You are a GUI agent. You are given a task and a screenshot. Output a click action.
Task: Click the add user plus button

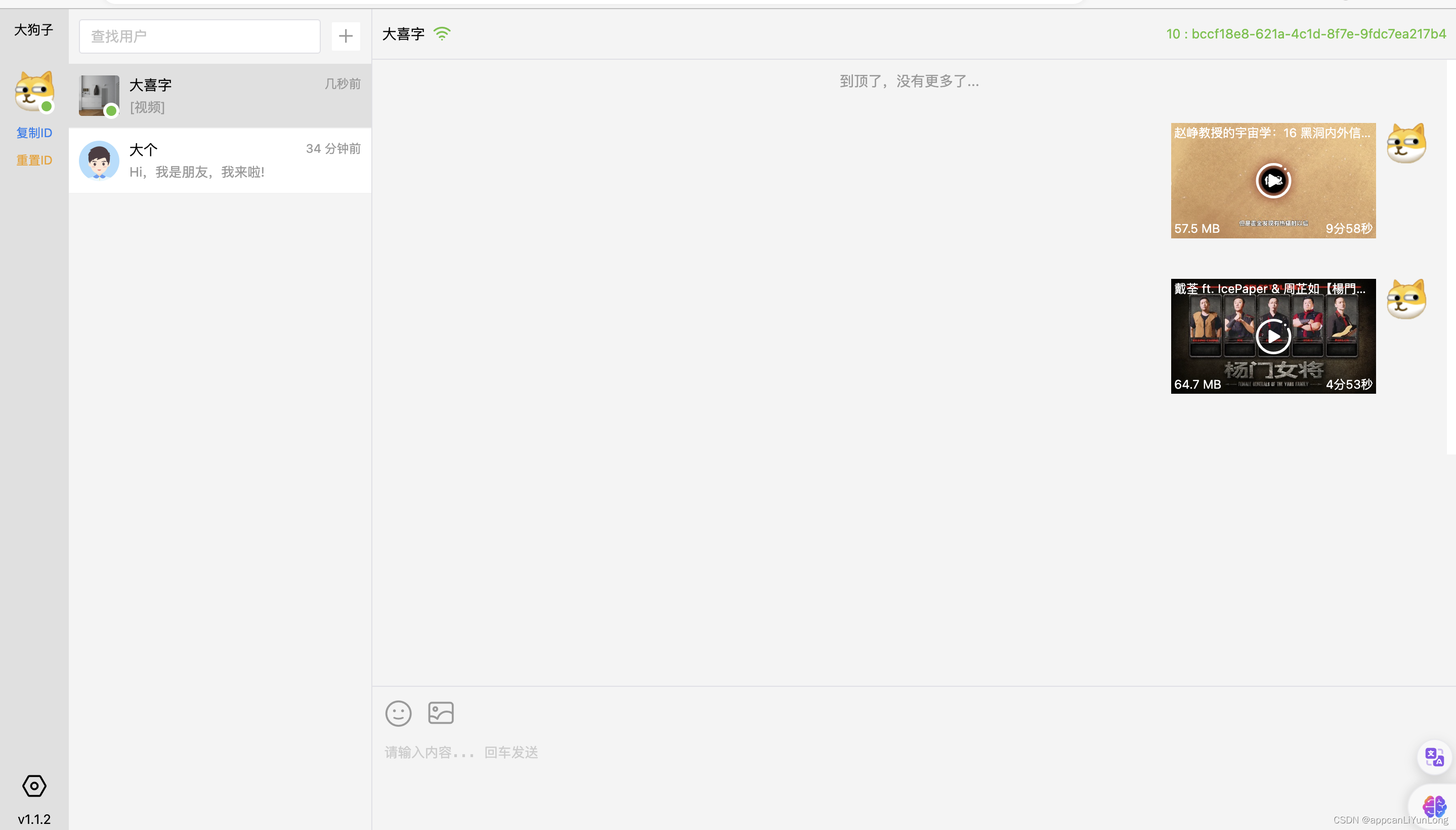[346, 36]
